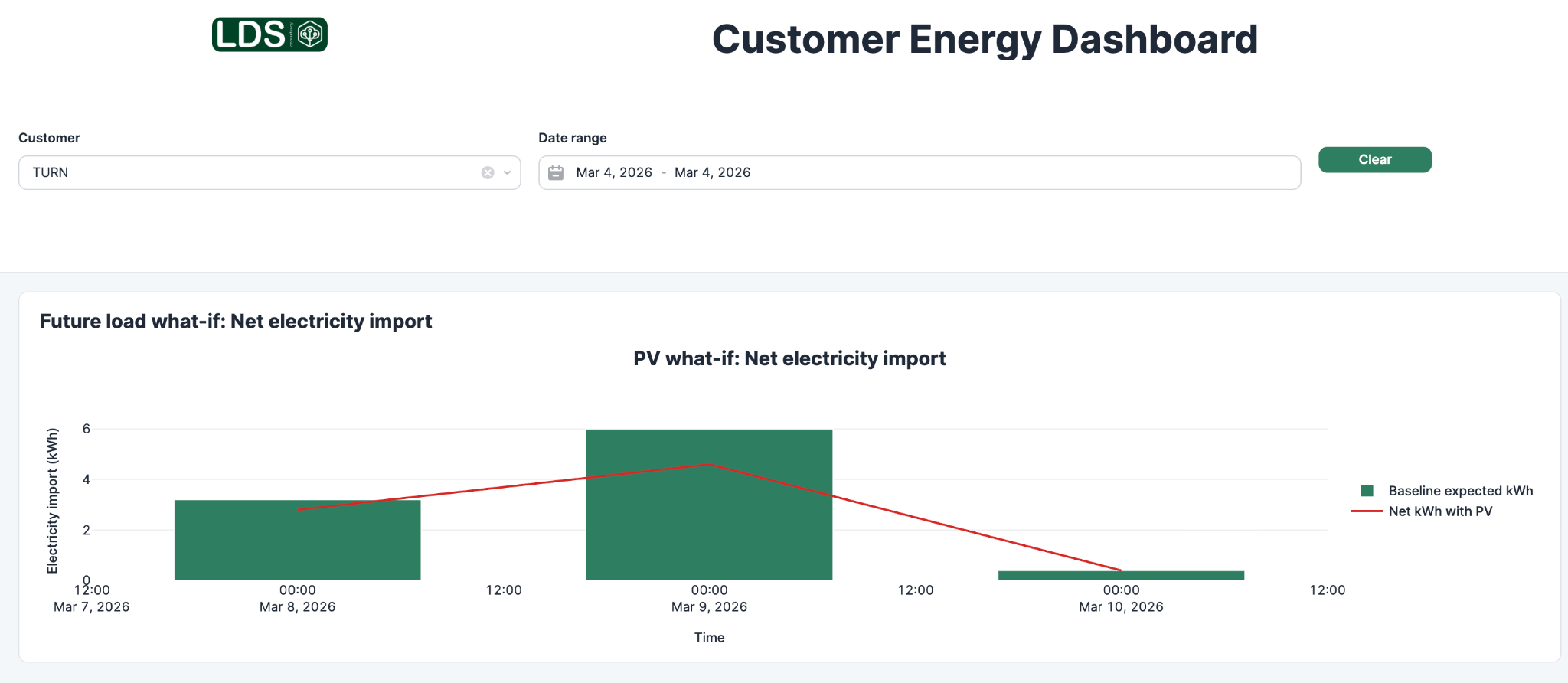Viewport: 1568px width, 683px height.
Task: Select the end date Mar 4, 2026
Action: (712, 173)
